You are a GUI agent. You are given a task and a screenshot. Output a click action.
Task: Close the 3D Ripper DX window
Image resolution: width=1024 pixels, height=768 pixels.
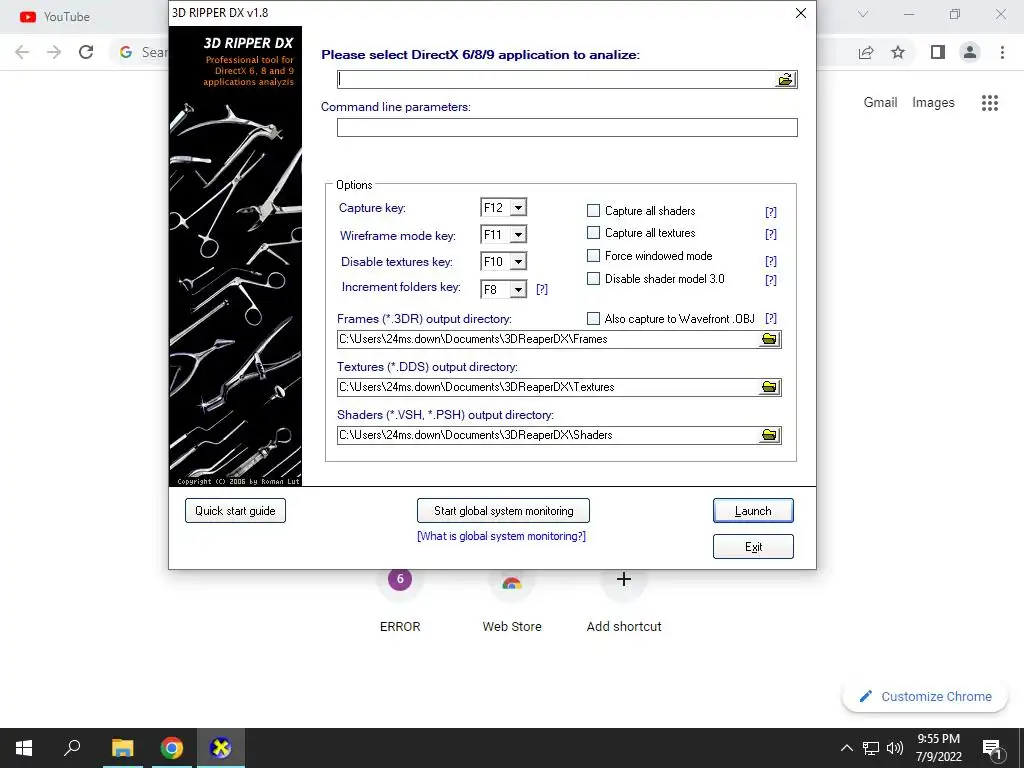(x=801, y=13)
